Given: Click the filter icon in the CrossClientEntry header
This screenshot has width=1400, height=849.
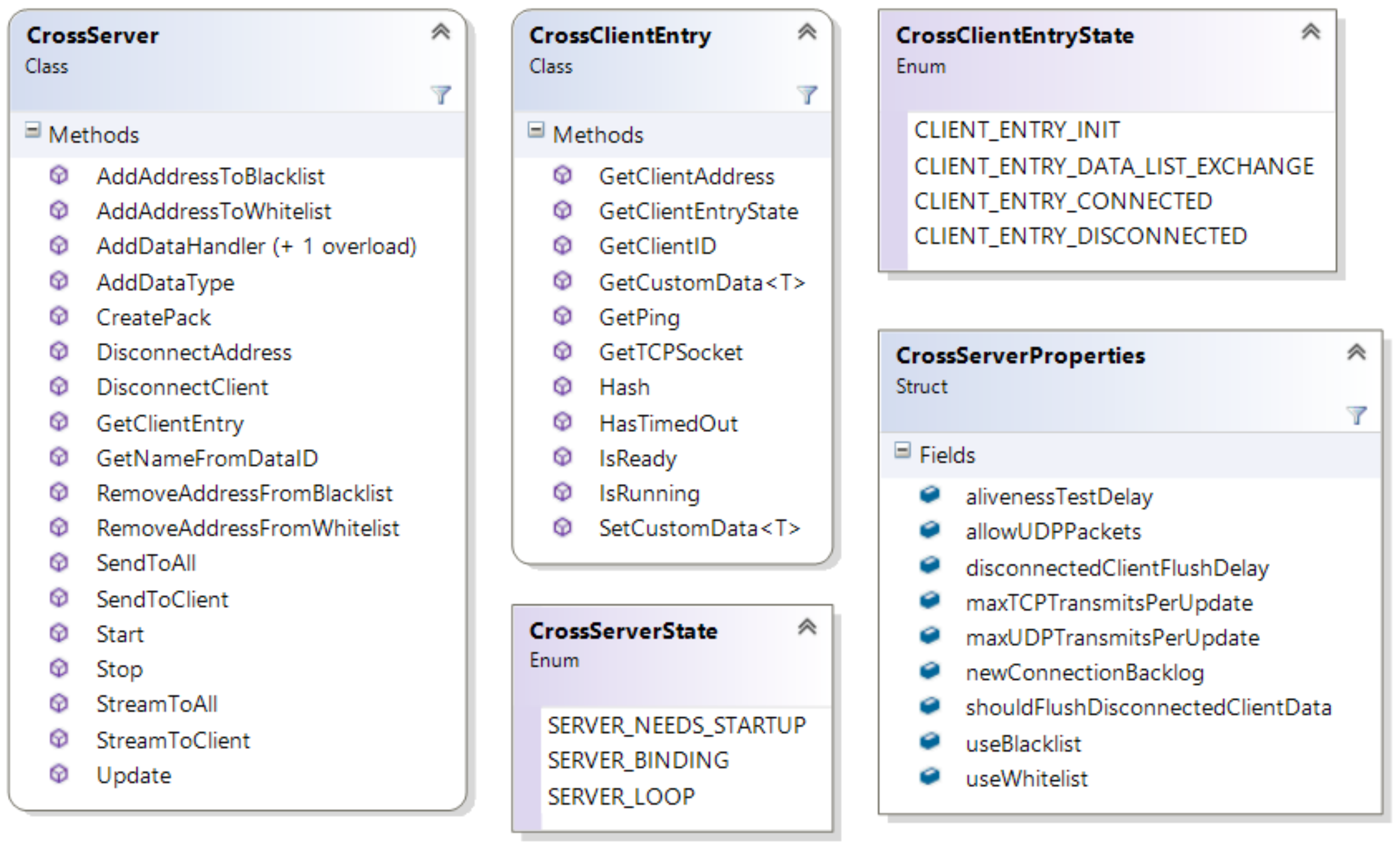Looking at the screenshot, I should 807,94.
